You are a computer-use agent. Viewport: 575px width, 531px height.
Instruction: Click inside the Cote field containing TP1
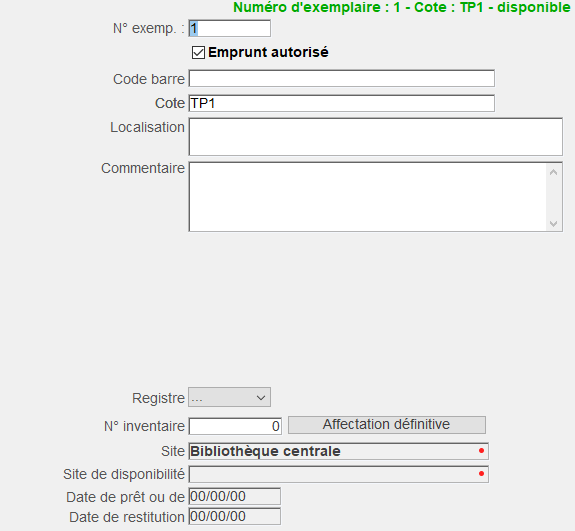click(x=342, y=103)
